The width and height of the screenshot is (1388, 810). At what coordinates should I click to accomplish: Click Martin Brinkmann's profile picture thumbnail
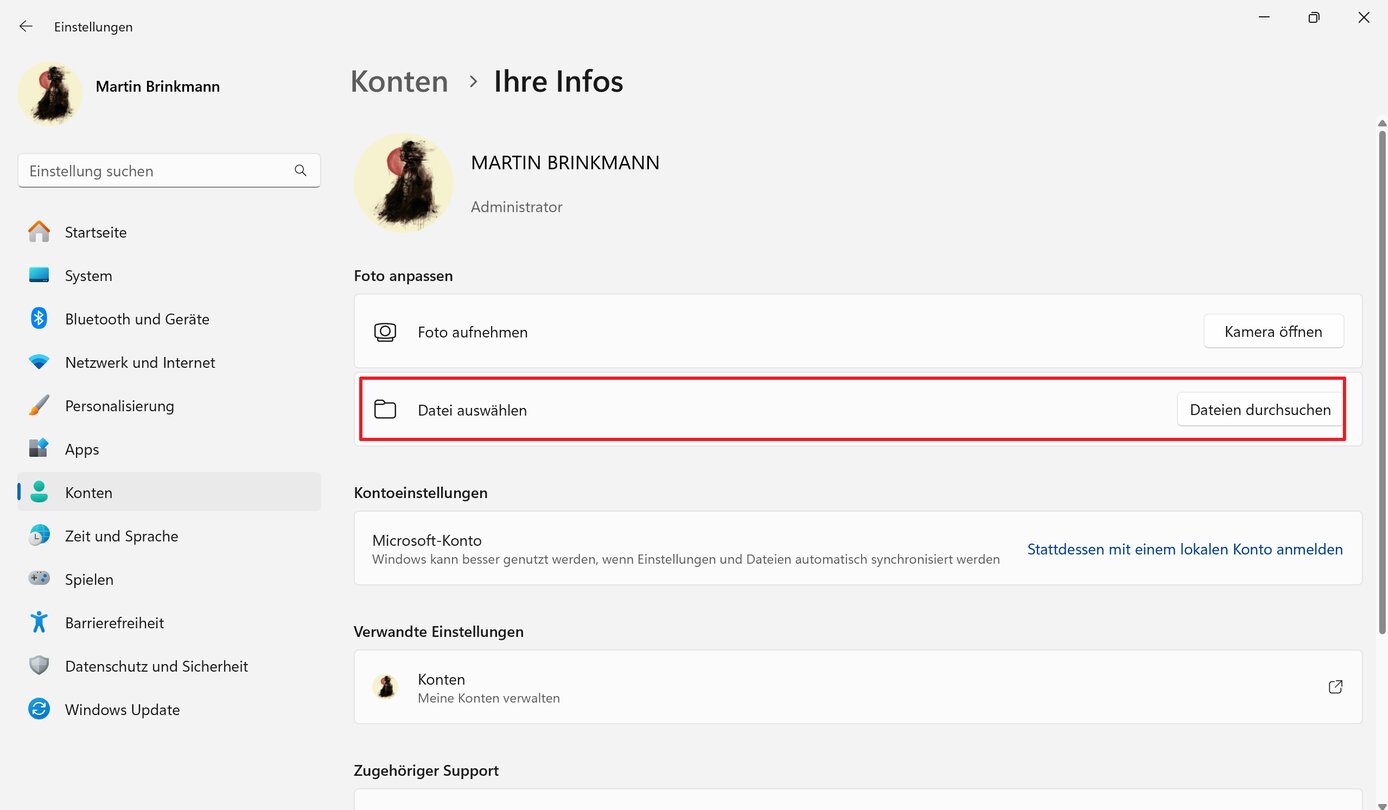pos(49,93)
